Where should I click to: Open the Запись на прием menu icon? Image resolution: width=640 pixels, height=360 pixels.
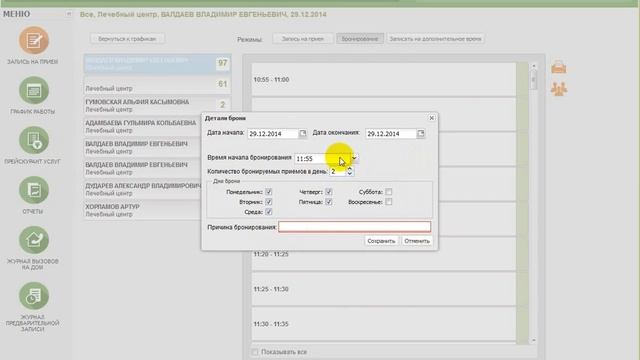[x=33, y=40]
